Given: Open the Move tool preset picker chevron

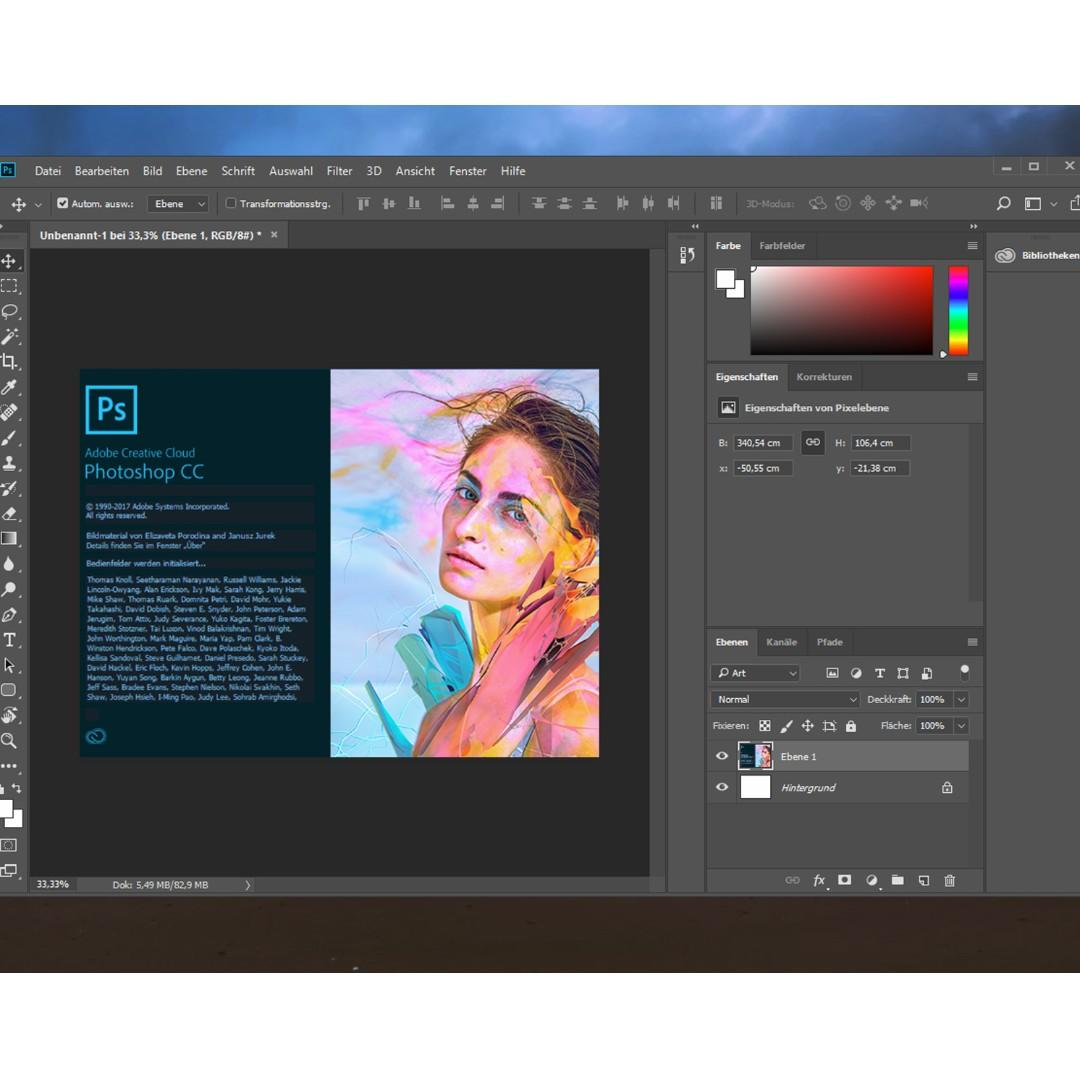Looking at the screenshot, I should click(38, 205).
